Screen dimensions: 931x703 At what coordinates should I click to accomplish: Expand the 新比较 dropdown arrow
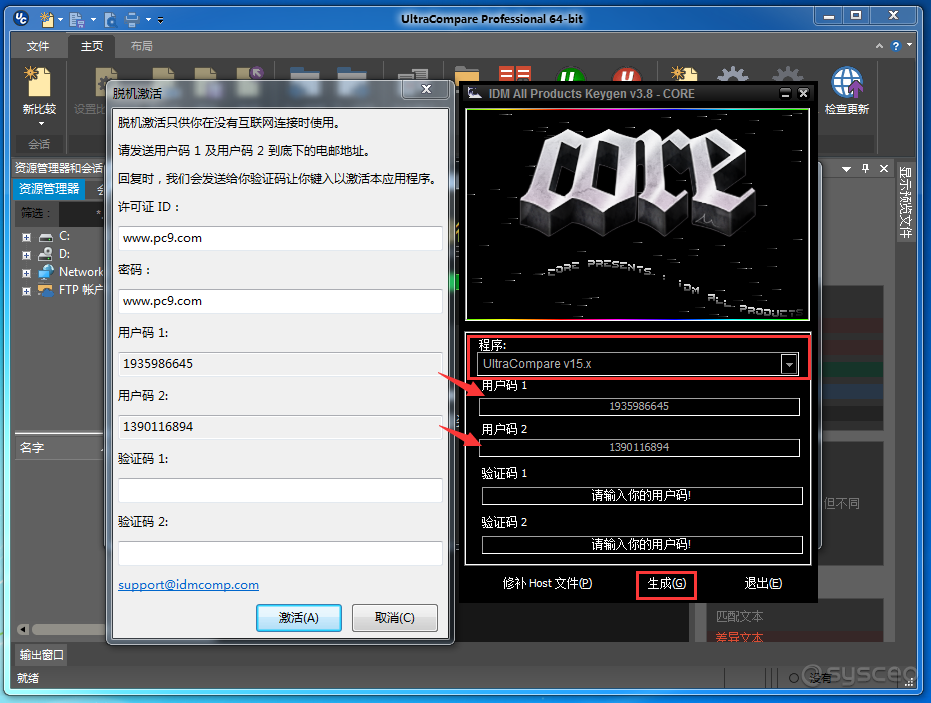coord(41,124)
